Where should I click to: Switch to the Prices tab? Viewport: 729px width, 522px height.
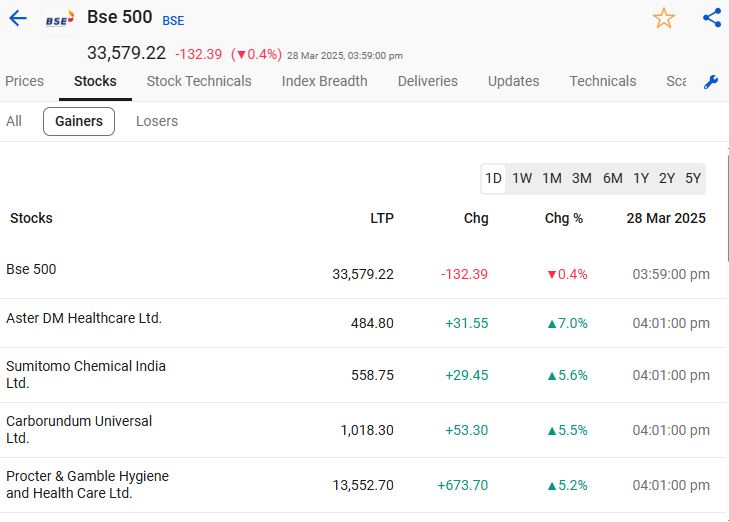(24, 81)
